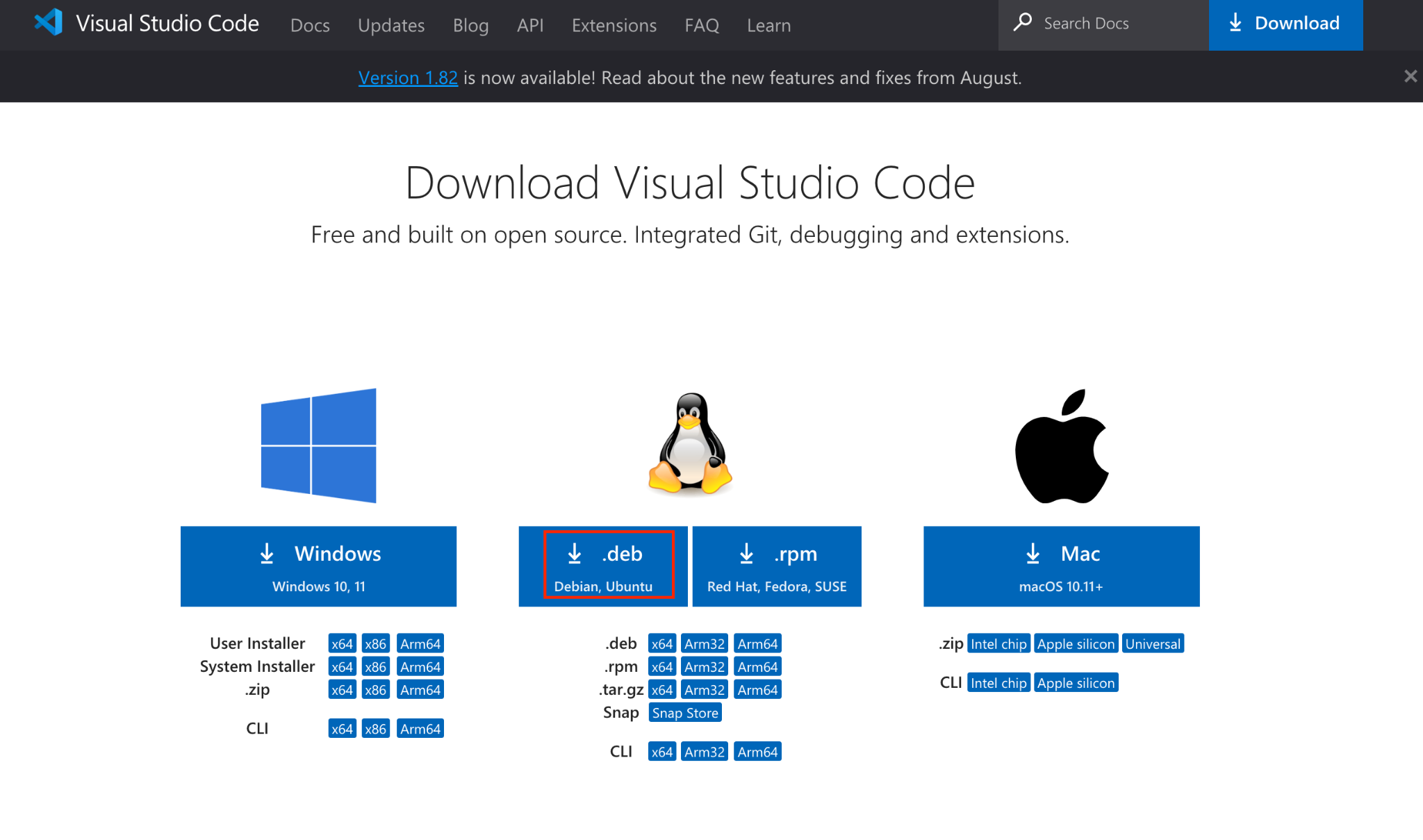Click the Visual Studio Code home title
This screenshot has width=1423, height=840.
(x=167, y=23)
